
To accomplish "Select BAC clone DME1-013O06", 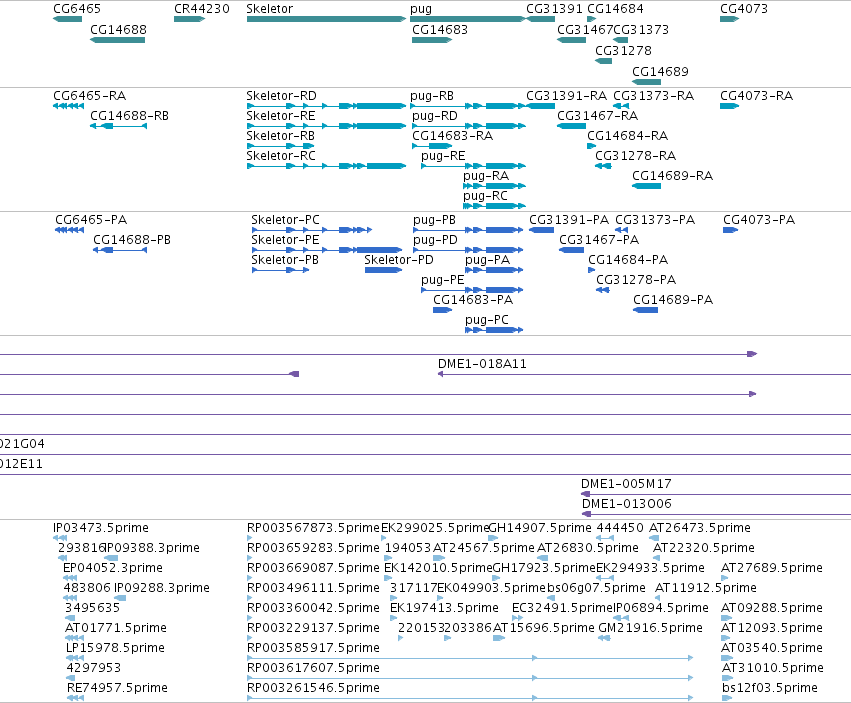I will (x=716, y=515).
